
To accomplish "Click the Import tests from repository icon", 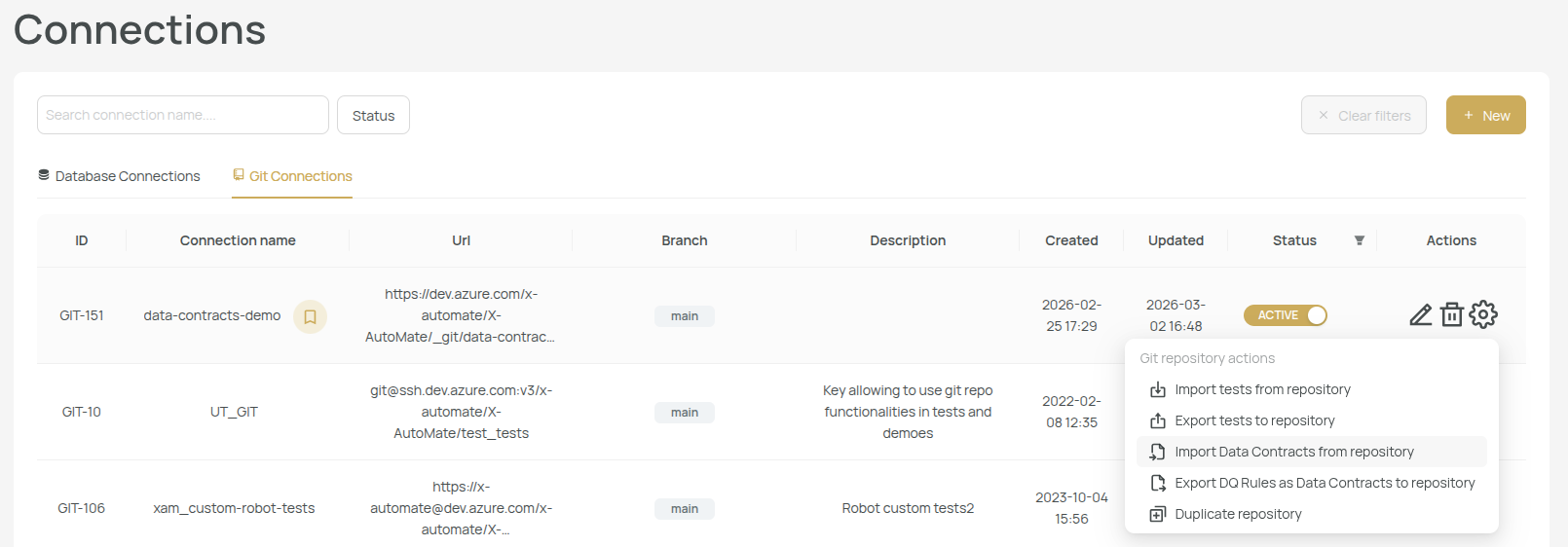I will pyautogui.click(x=1158, y=390).
